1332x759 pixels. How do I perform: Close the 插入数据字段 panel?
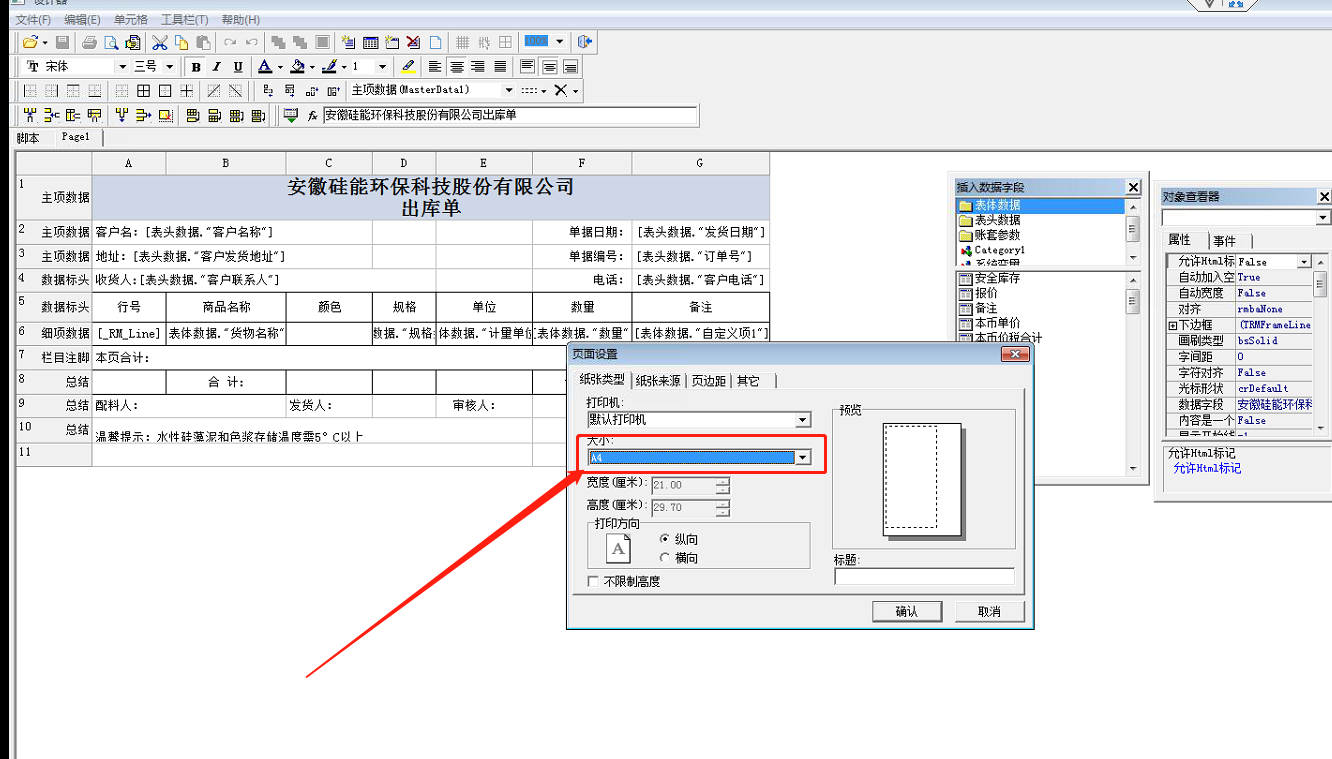1133,187
